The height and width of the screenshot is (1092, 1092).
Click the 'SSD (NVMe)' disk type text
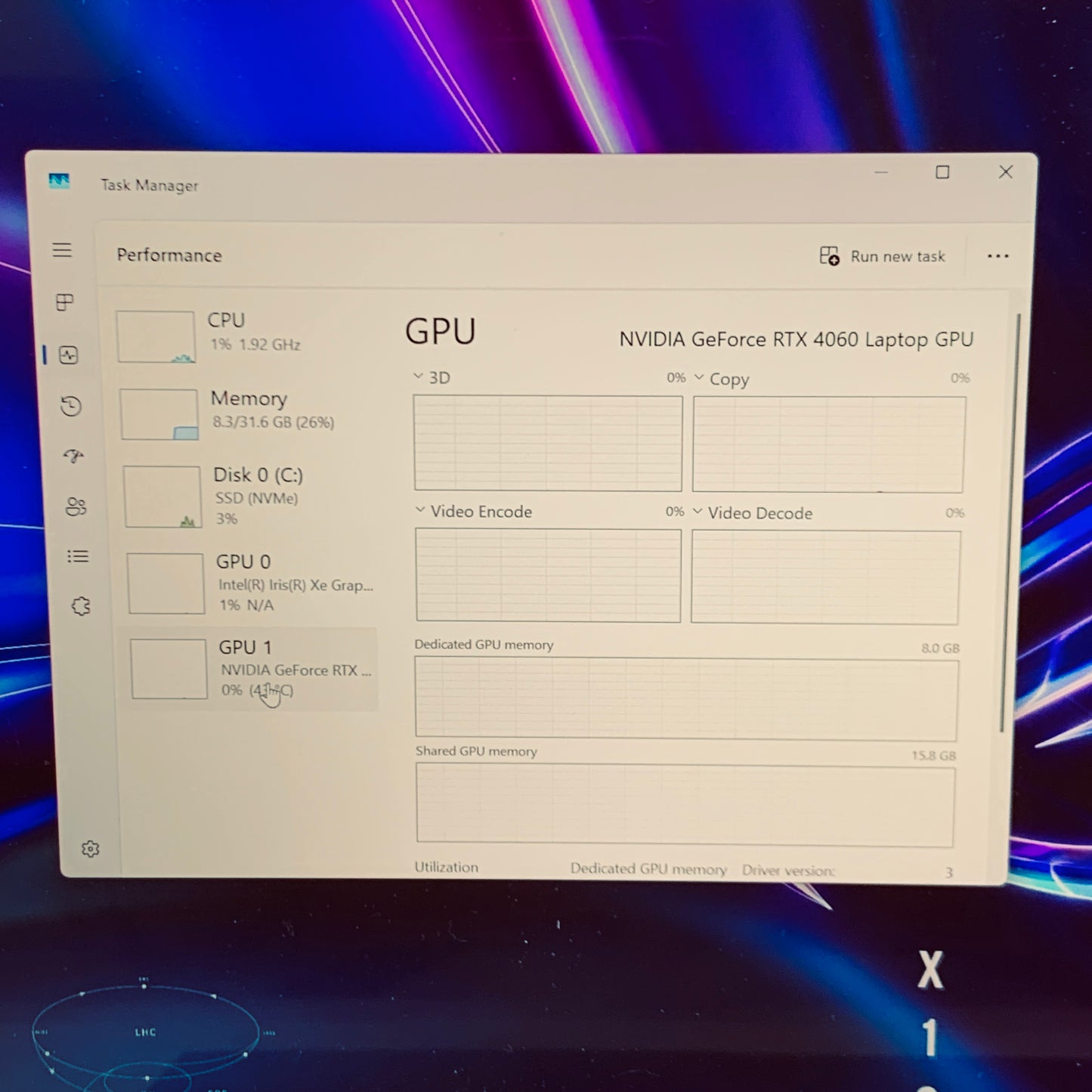257,498
